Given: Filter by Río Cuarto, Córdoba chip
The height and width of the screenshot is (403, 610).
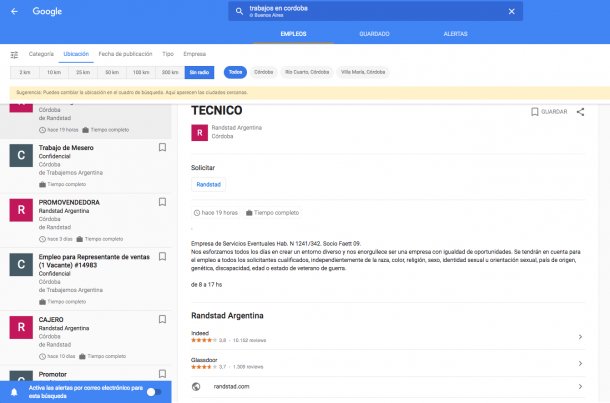Looking at the screenshot, I should click(x=307, y=72).
